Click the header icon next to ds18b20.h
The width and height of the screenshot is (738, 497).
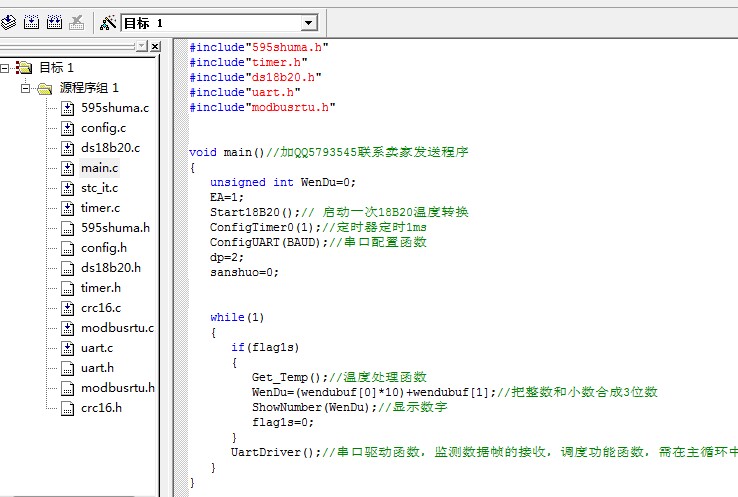(67, 269)
